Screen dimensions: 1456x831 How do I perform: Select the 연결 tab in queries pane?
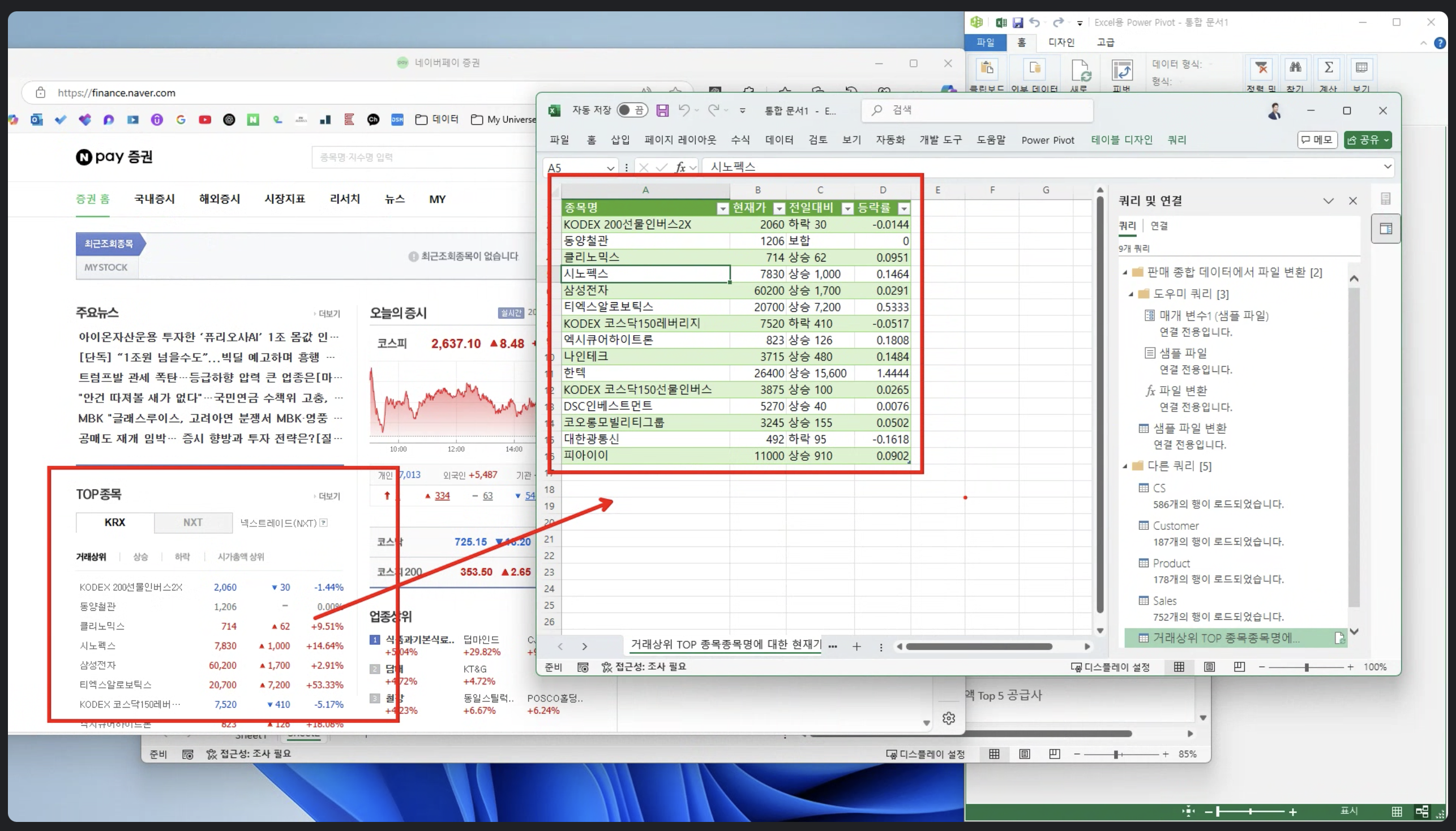pyautogui.click(x=1159, y=226)
